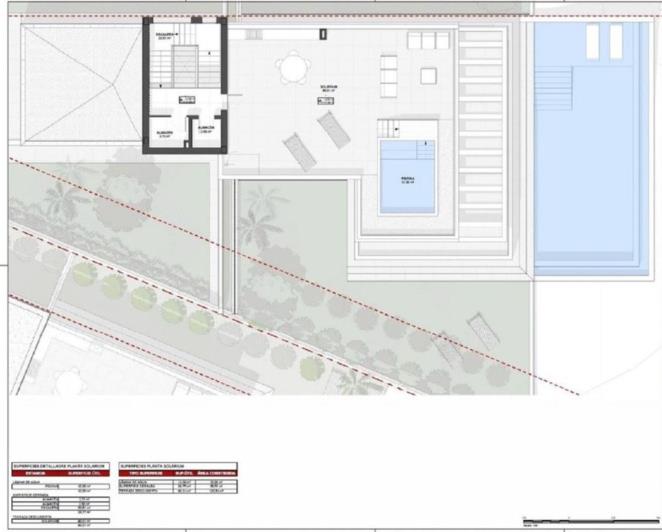
Task: Click the SOLARIUM row in detail table
Action: click(61, 521)
